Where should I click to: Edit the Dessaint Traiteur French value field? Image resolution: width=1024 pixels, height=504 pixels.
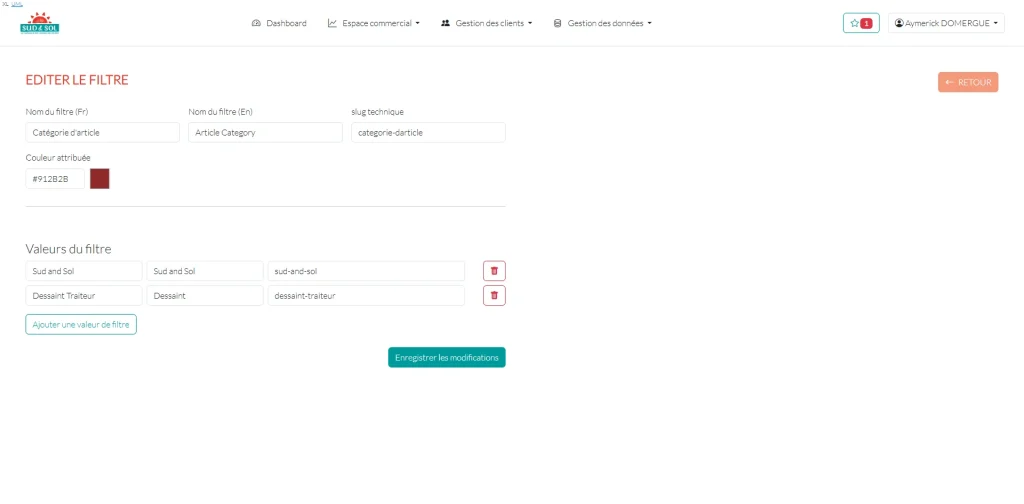[84, 295]
